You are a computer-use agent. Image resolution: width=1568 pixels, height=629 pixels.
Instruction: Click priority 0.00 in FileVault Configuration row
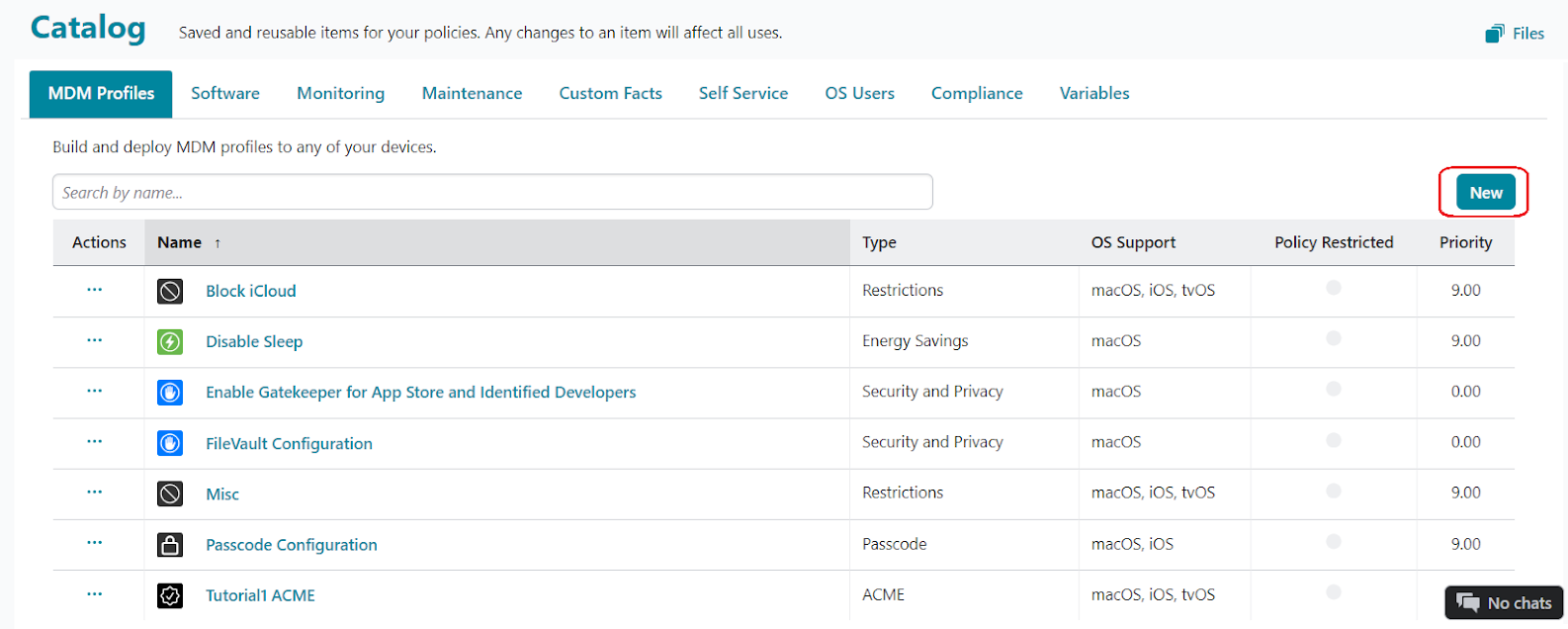tap(1466, 442)
